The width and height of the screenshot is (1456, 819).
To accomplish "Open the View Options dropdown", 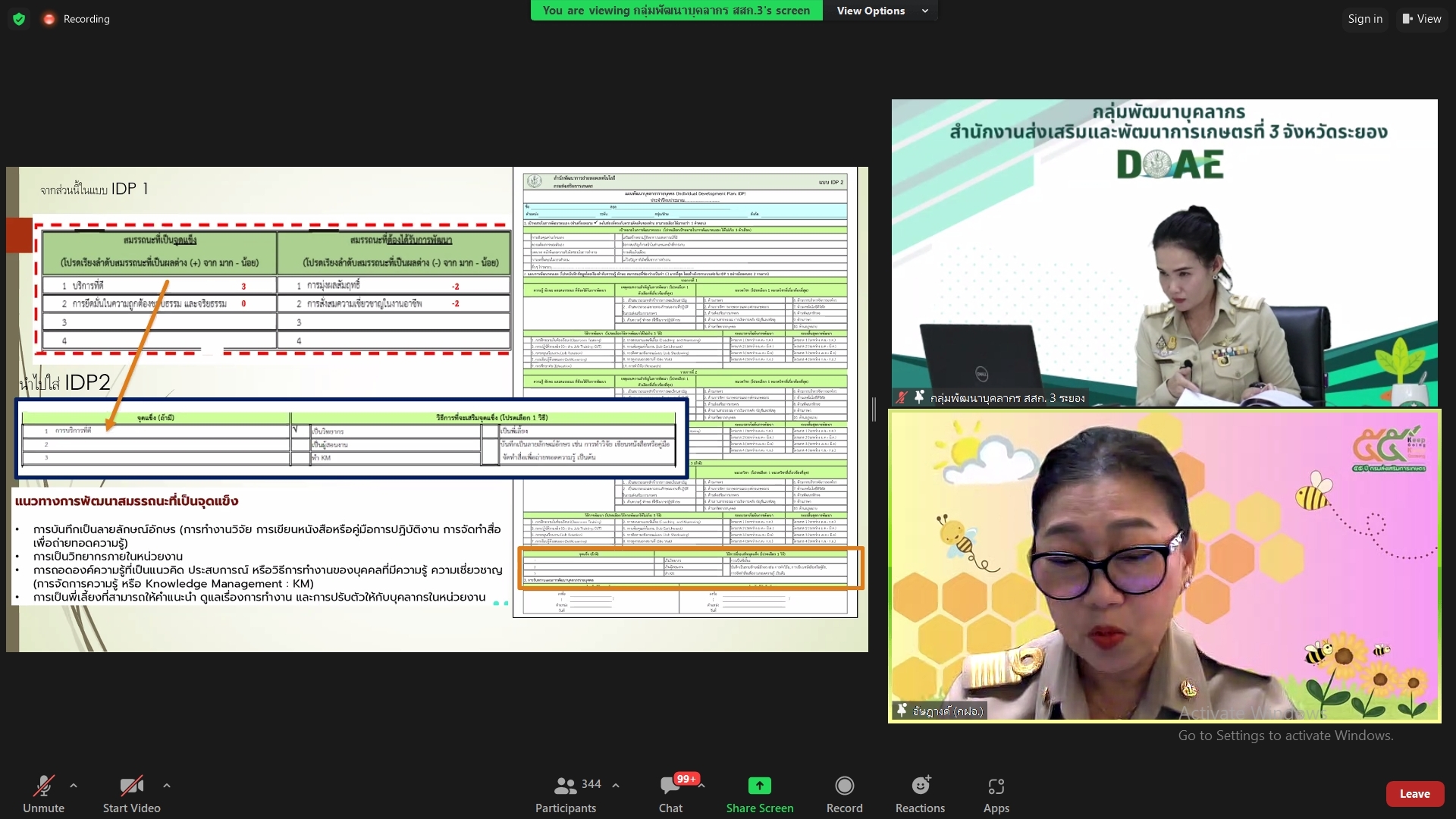I will [x=881, y=11].
